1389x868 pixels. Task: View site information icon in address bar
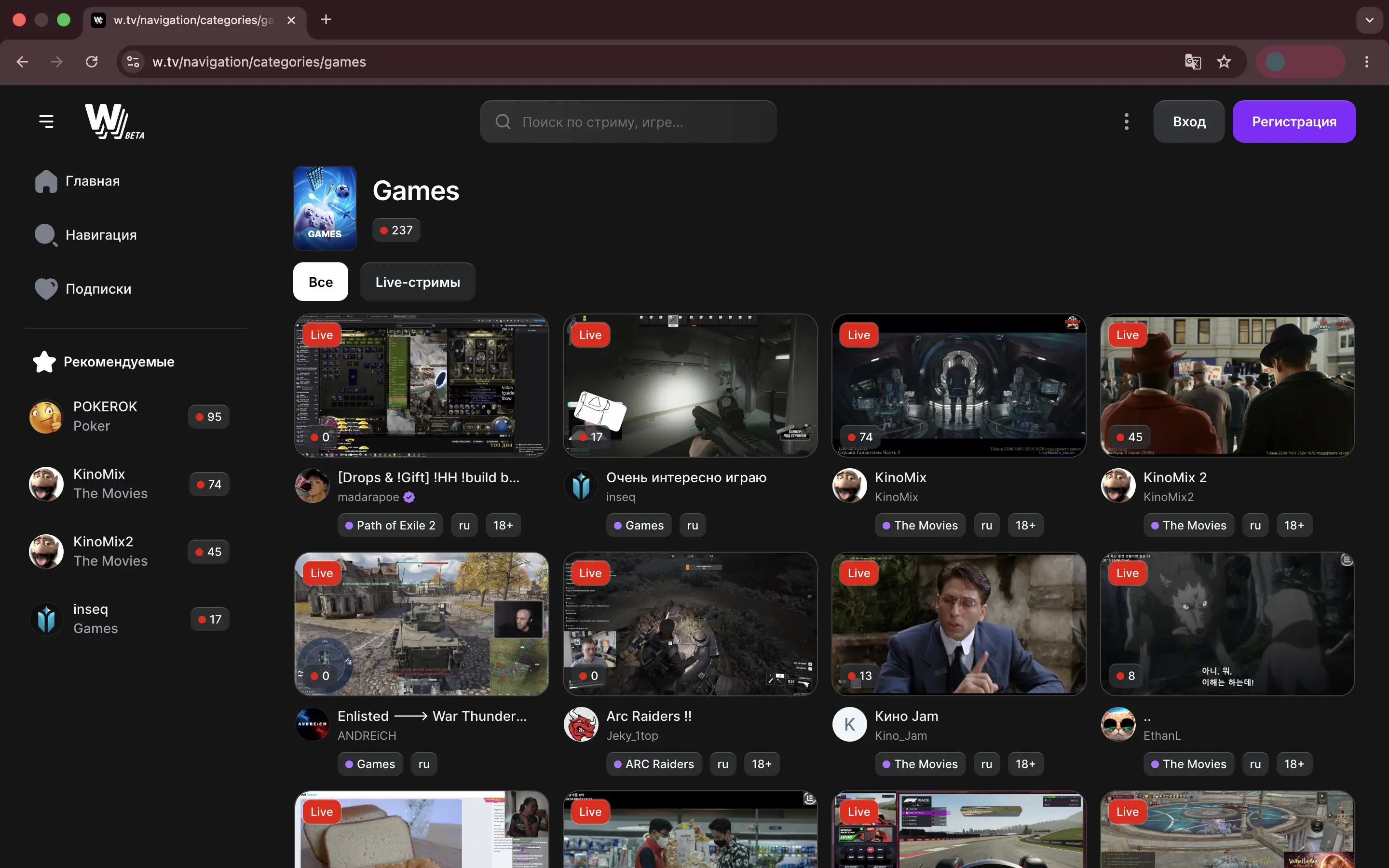pyautogui.click(x=133, y=61)
